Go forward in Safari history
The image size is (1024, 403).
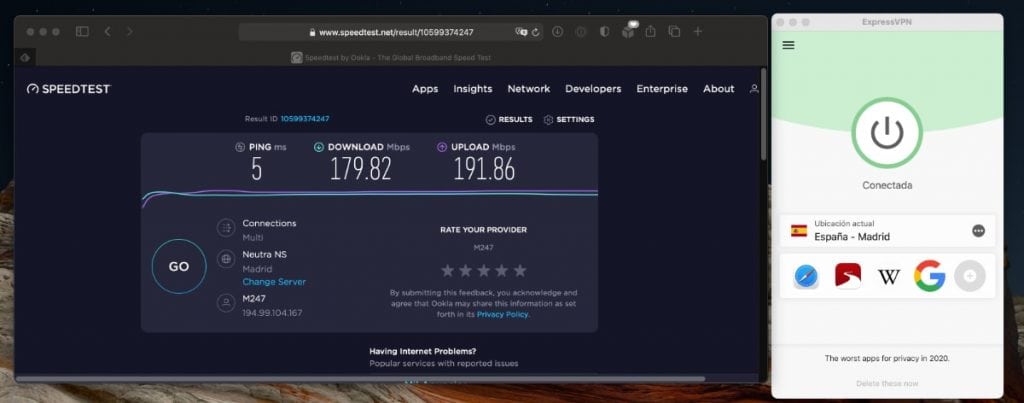(129, 31)
